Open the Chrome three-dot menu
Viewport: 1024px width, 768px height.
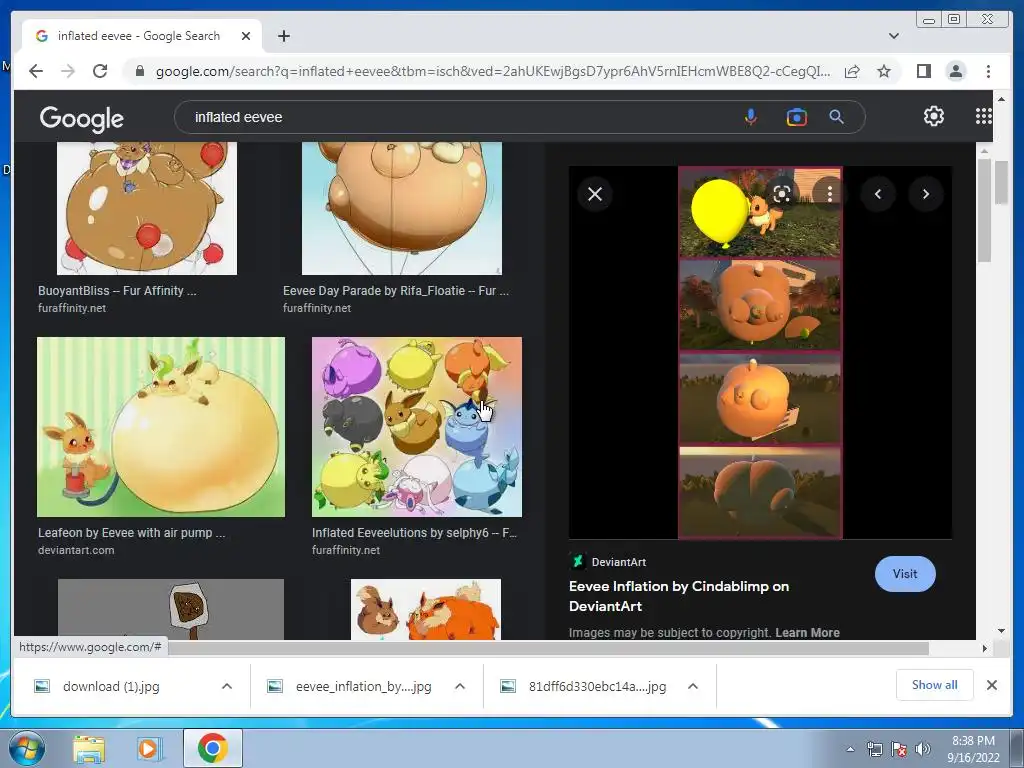(x=988, y=71)
